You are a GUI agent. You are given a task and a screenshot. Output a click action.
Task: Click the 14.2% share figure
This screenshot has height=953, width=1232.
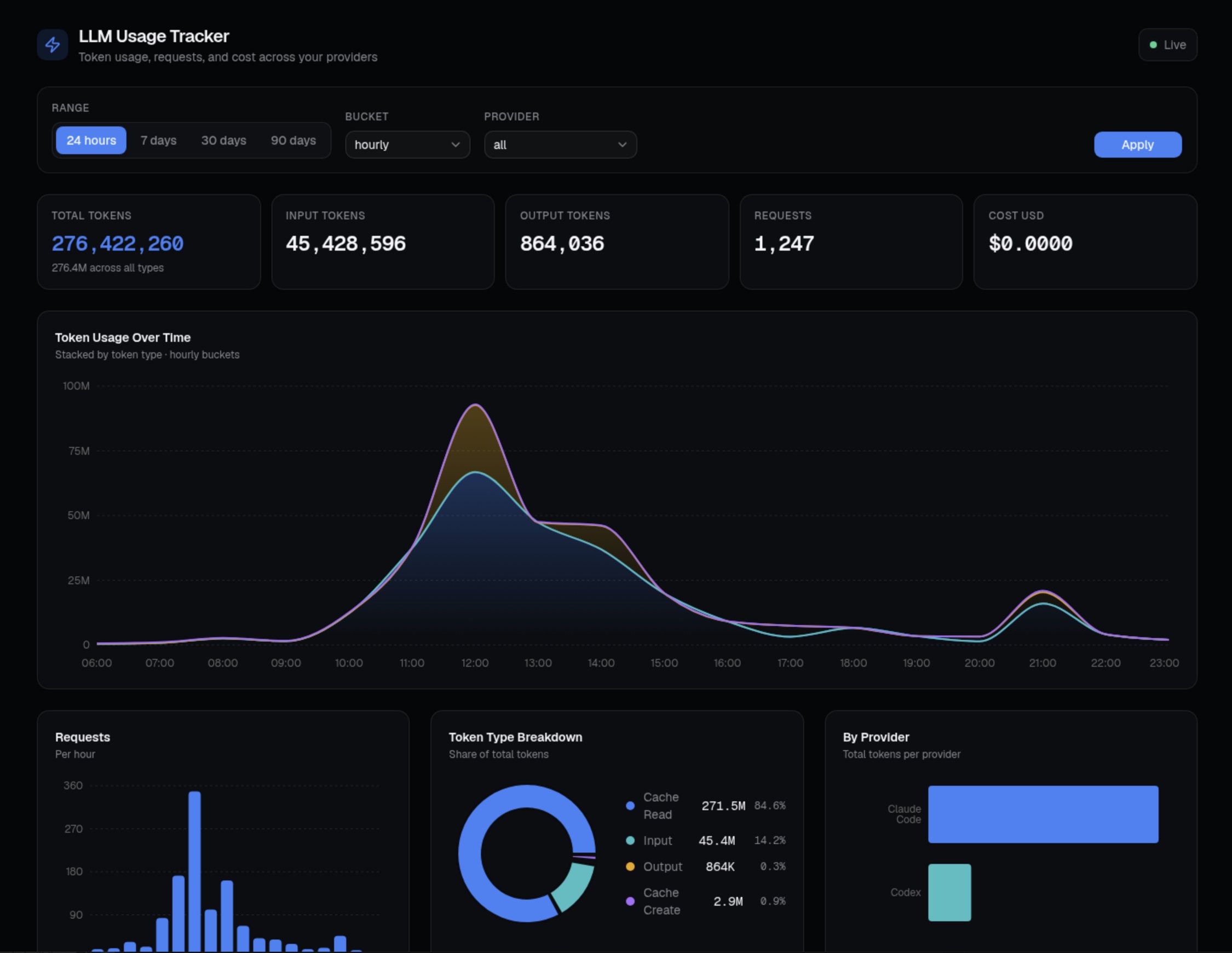[769, 840]
